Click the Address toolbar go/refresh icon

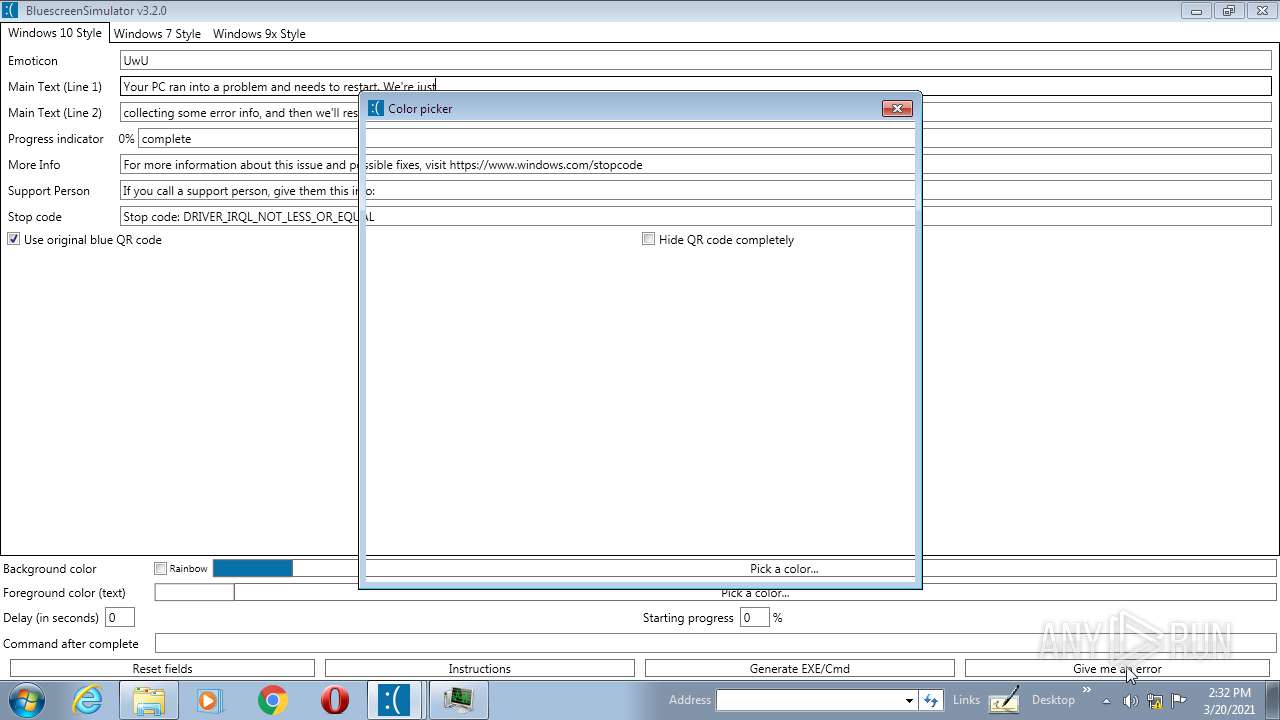pyautogui.click(x=931, y=700)
